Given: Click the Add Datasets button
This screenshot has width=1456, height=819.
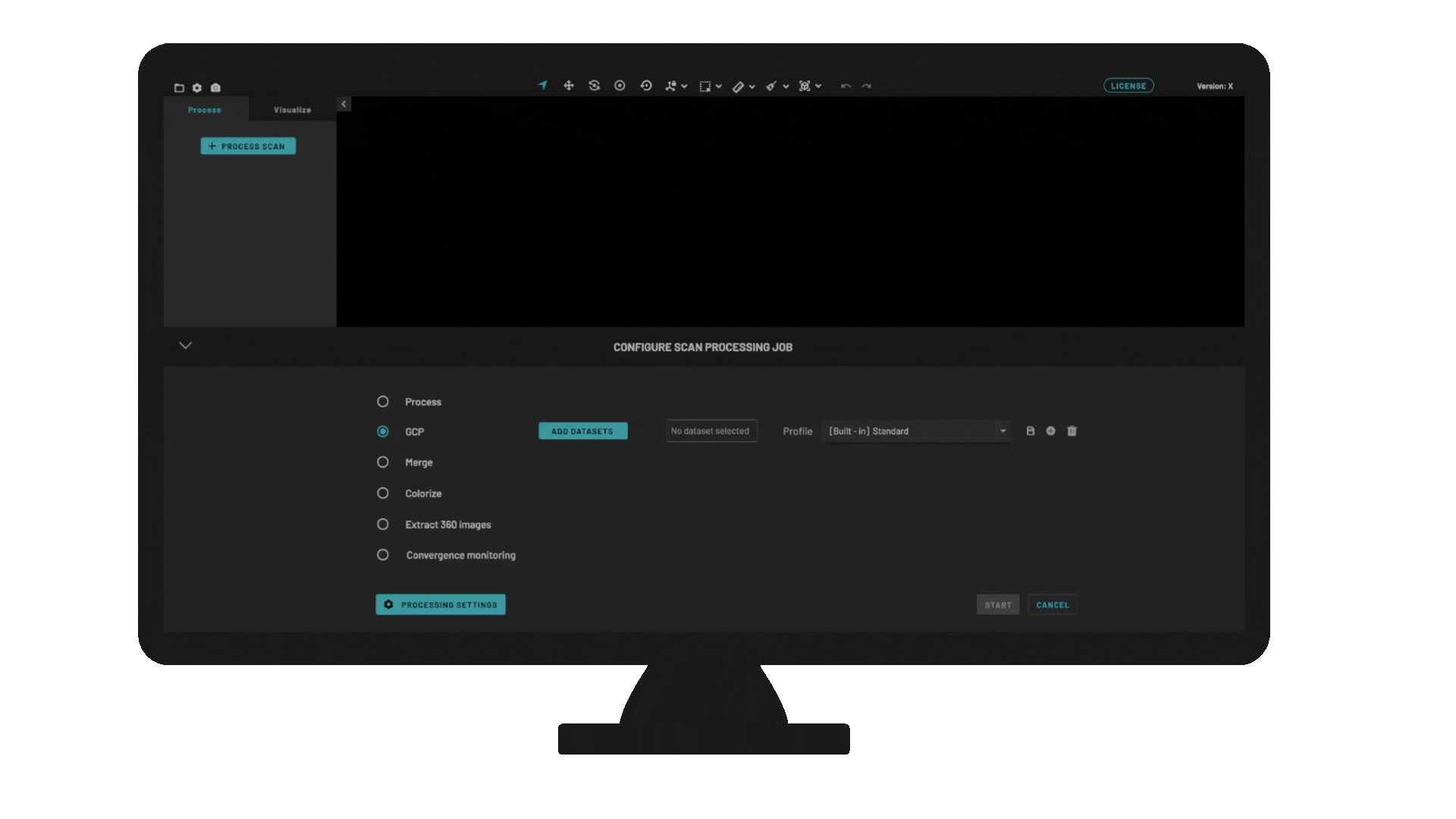Looking at the screenshot, I should (x=582, y=431).
